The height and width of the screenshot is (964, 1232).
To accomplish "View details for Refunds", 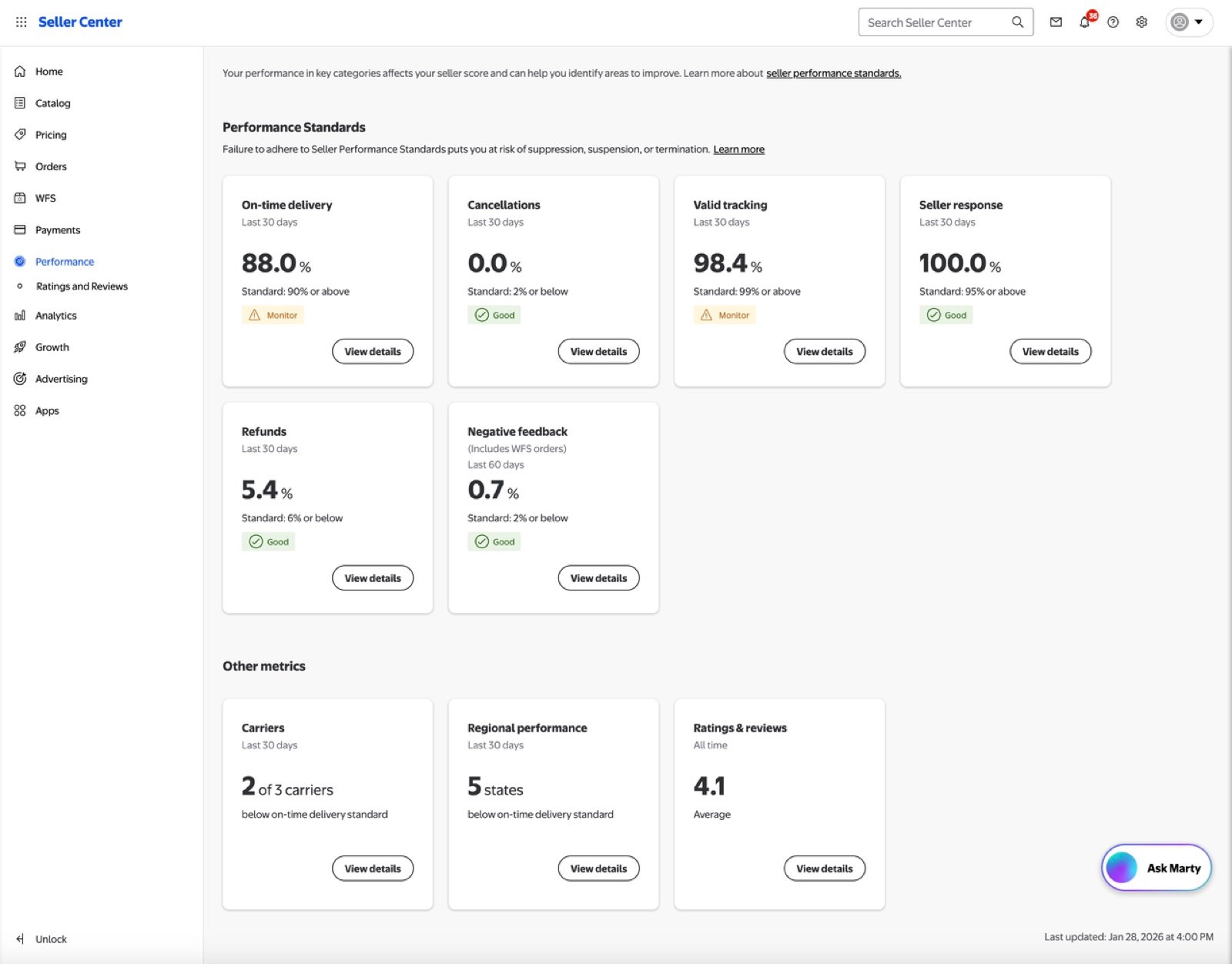I will pos(373,578).
